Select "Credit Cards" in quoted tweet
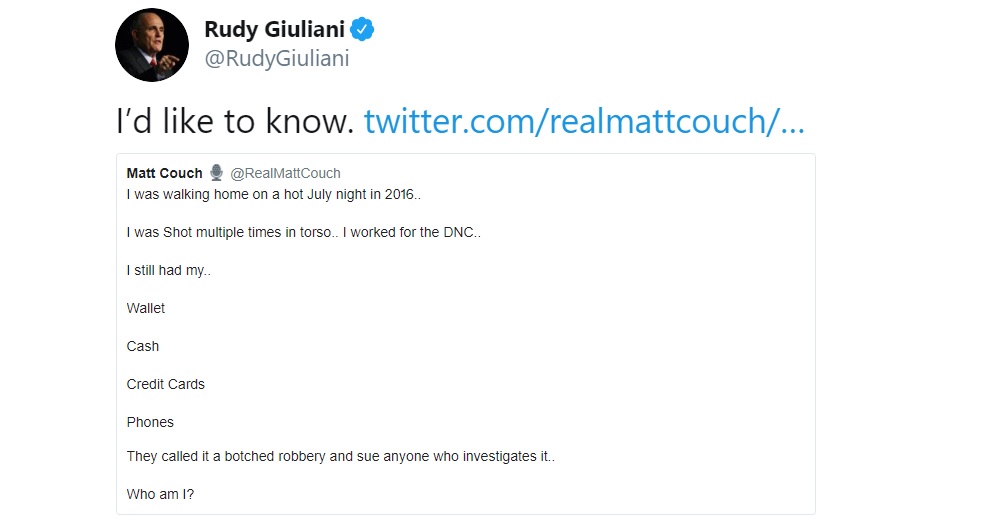The width and height of the screenshot is (1000, 526). 166,384
